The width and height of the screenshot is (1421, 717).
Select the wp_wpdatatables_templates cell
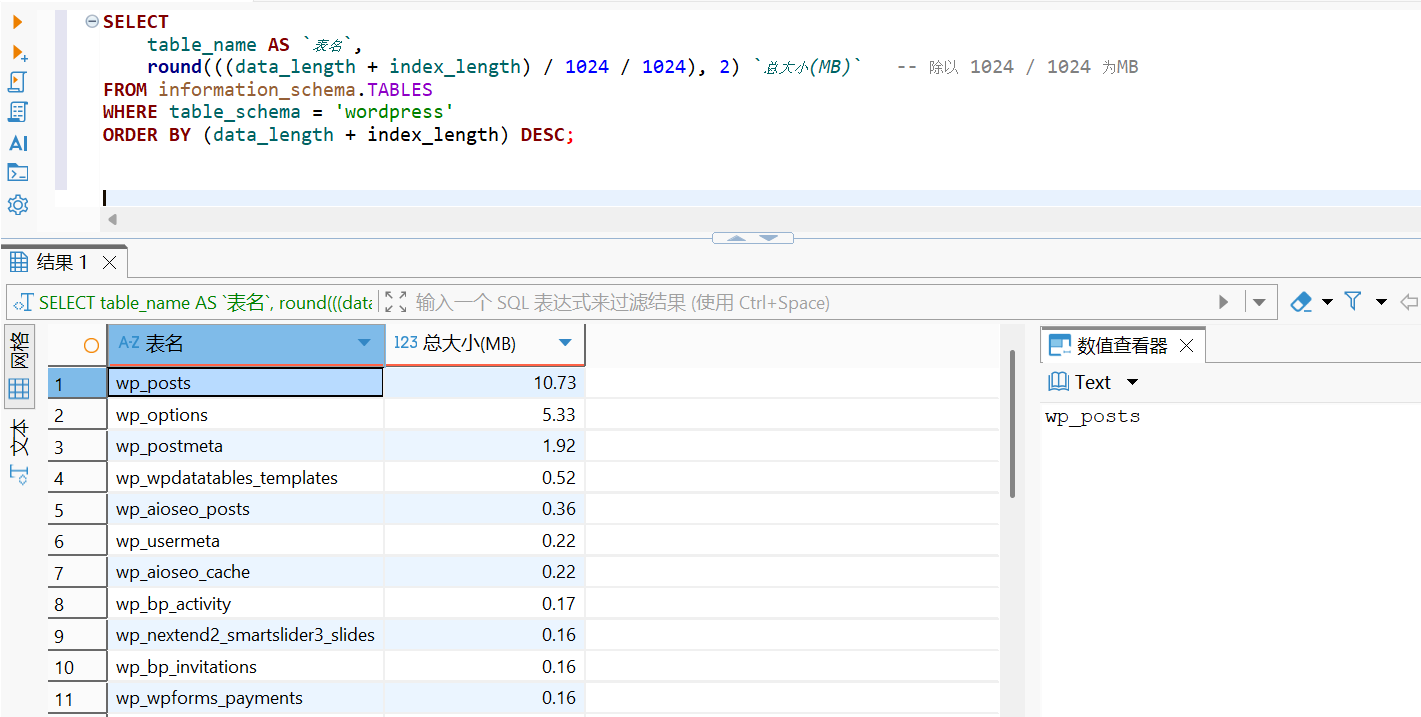(245, 478)
